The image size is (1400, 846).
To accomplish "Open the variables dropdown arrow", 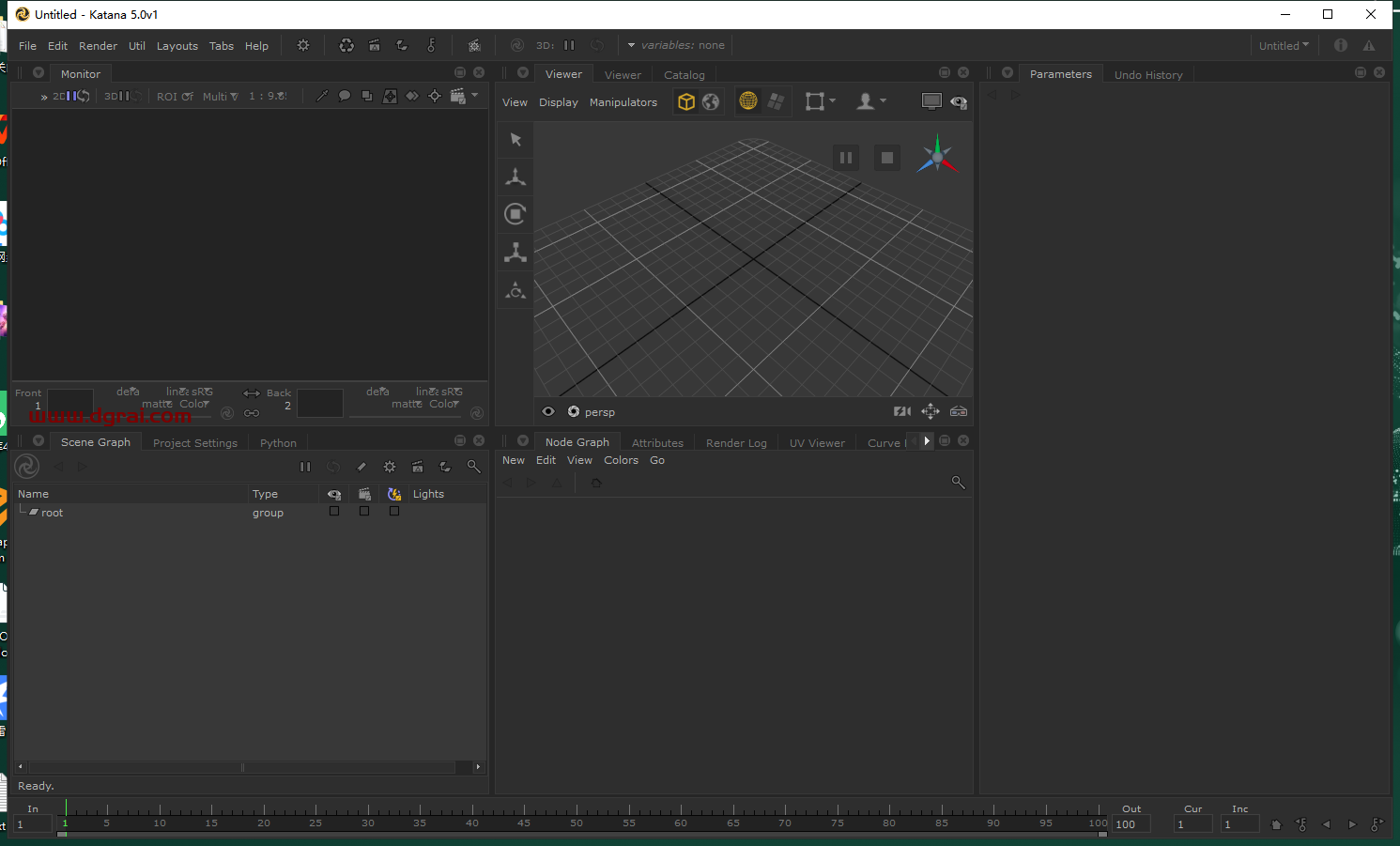I will tap(631, 45).
